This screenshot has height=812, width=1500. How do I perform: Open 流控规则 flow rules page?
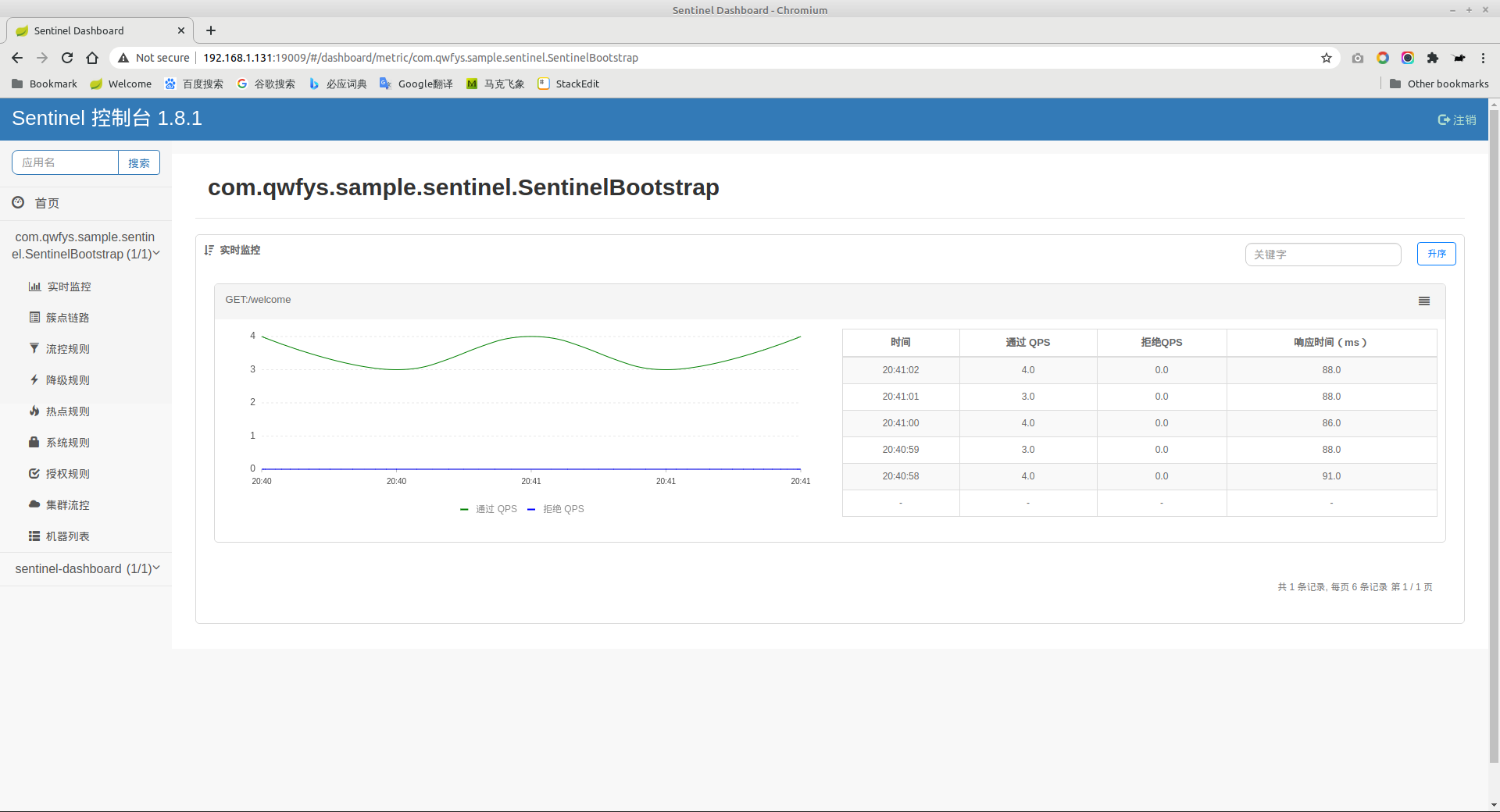point(67,349)
